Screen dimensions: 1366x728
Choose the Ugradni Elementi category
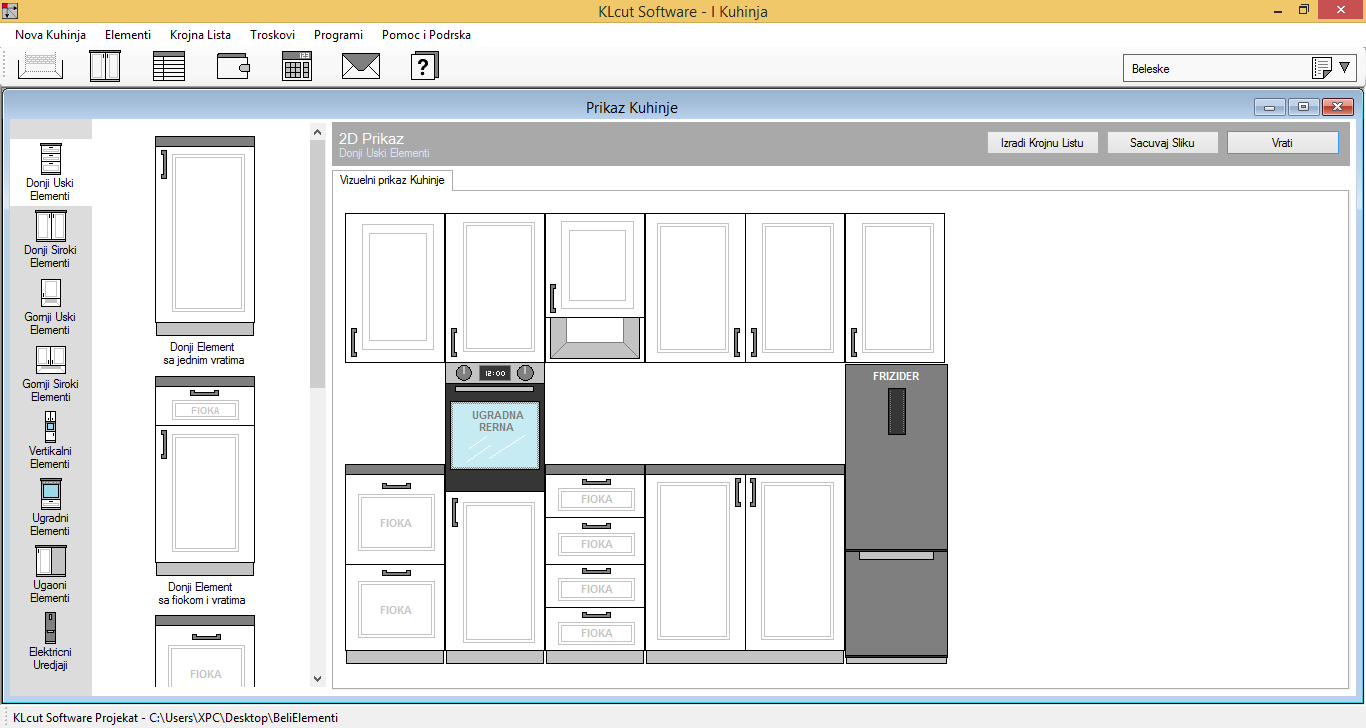tap(50, 507)
